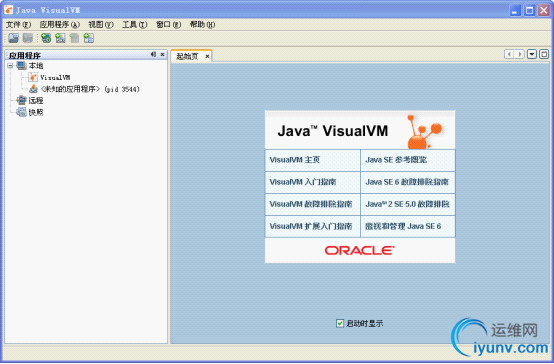Open the Java 2 SE 5.0 故障排除 link
Viewport: 554px width, 364px height.
(407, 204)
